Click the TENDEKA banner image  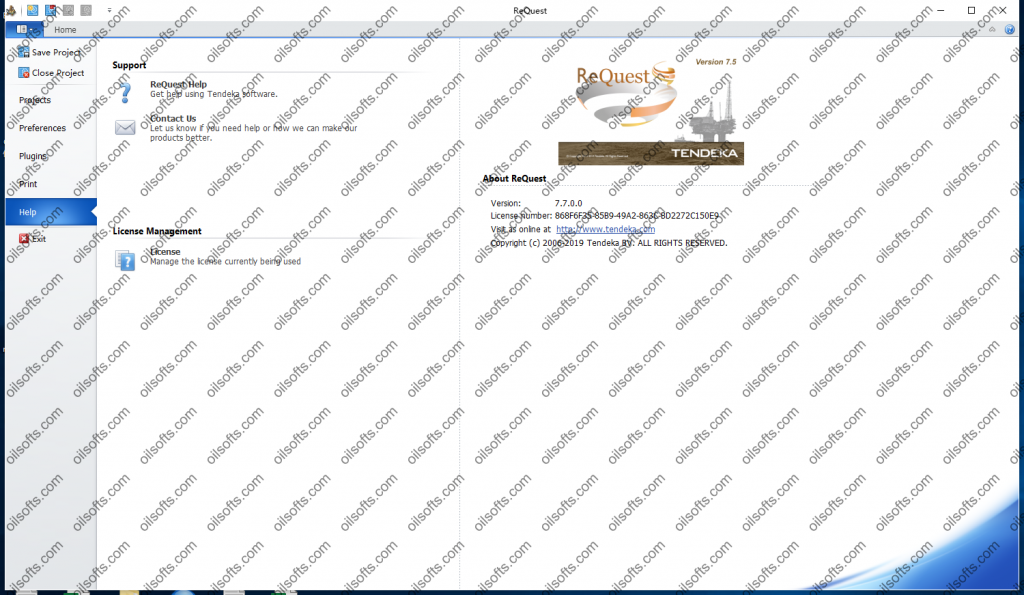(651, 153)
